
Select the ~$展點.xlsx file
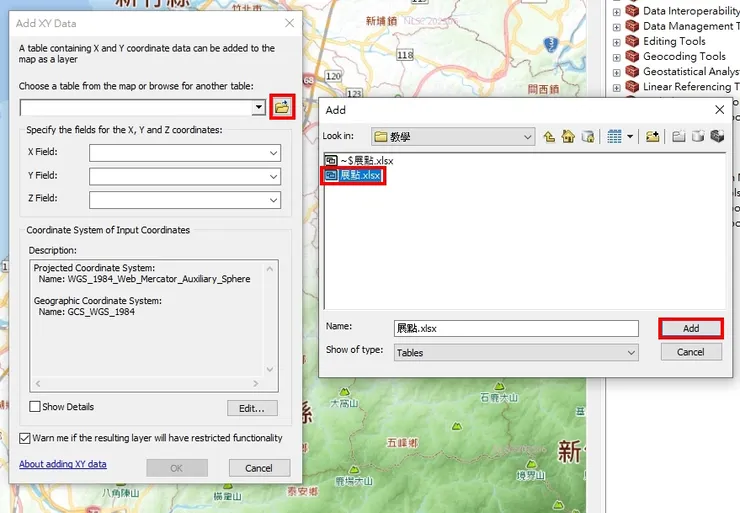coord(367,160)
